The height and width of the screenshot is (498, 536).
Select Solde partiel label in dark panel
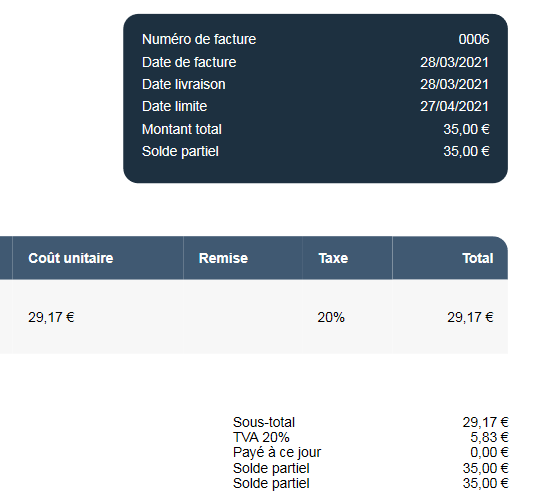point(180,151)
